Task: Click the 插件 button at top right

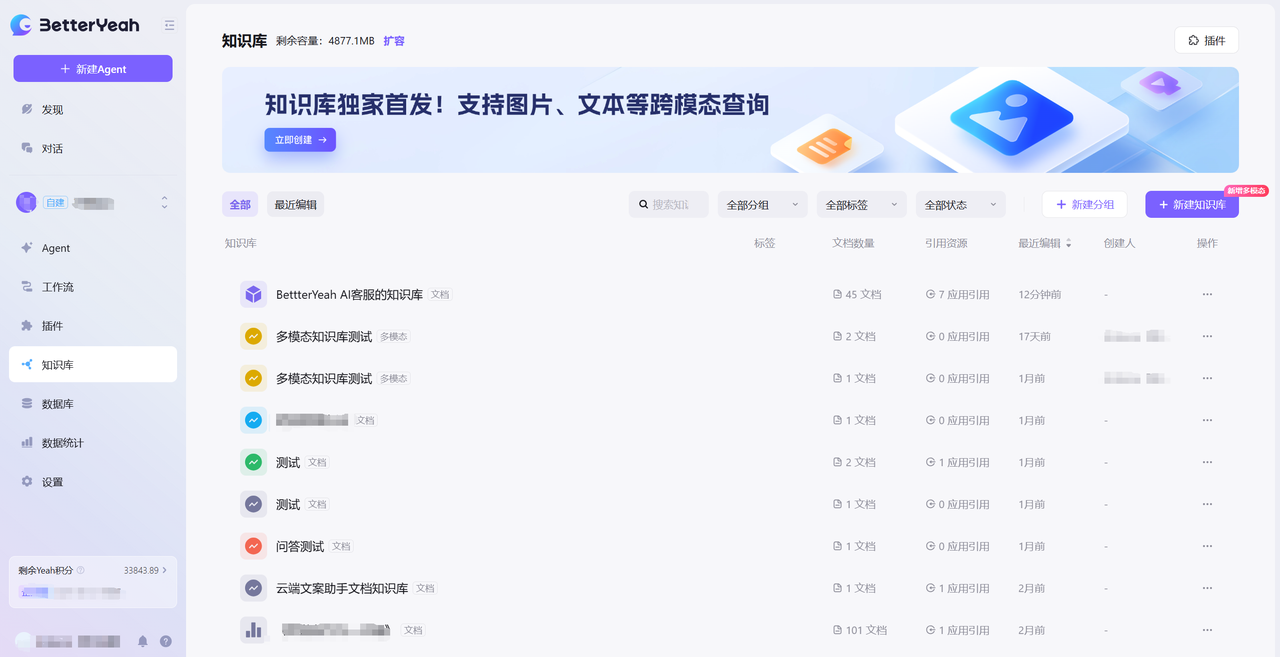Action: tap(1206, 40)
